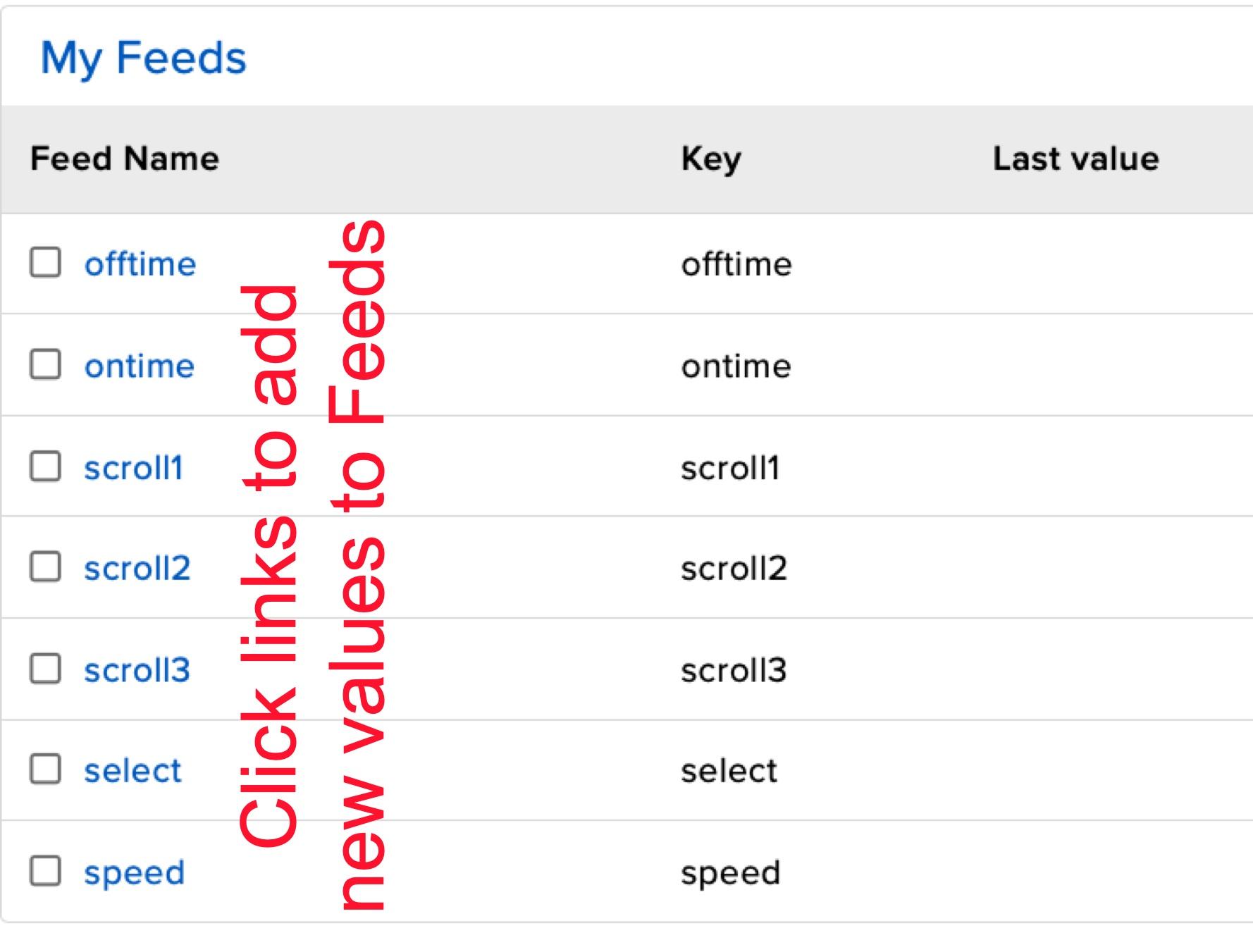Click the speed key cell

(x=730, y=872)
